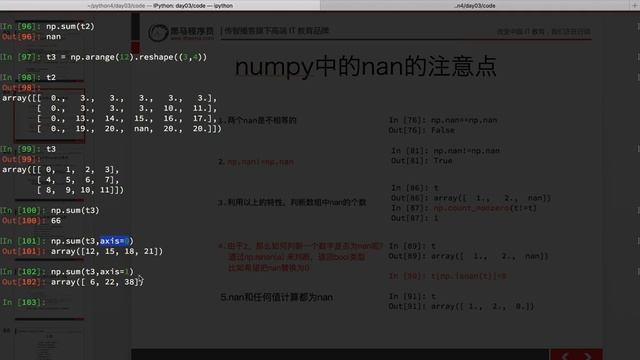Click array([12, 15, 18, 21]) output

click(x=107, y=251)
